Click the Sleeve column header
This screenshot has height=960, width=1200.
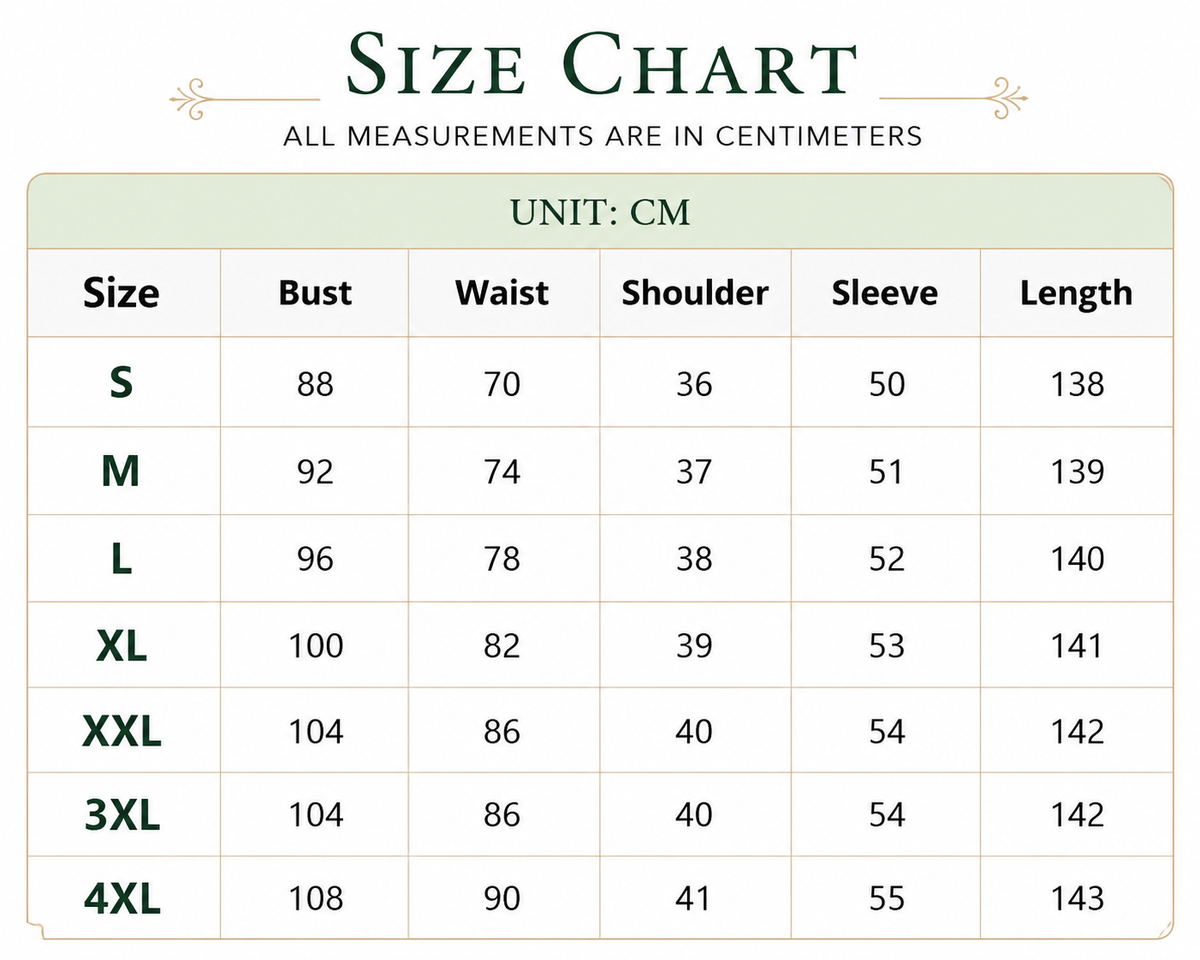coord(885,293)
